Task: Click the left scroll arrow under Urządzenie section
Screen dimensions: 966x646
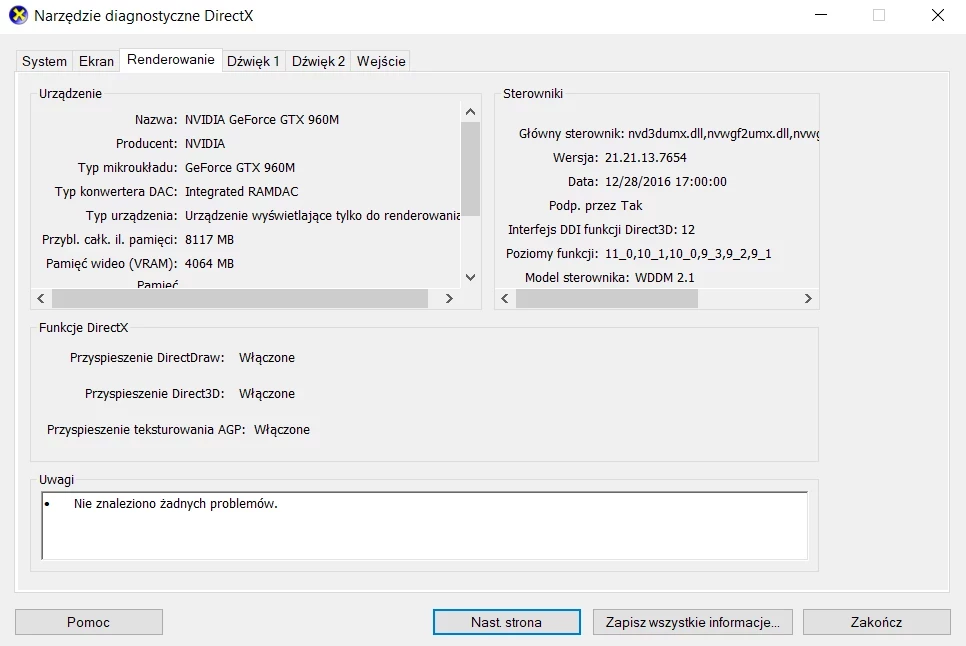Action: [40, 298]
